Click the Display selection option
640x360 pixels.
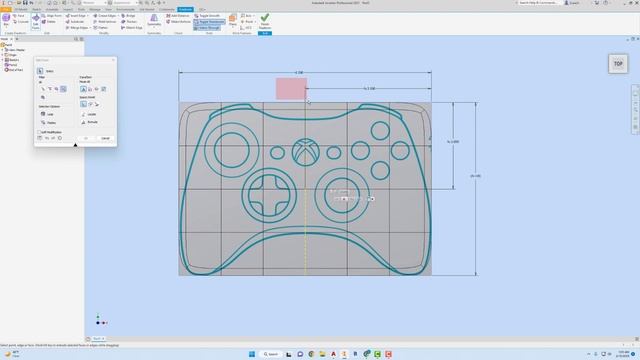coord(49,122)
